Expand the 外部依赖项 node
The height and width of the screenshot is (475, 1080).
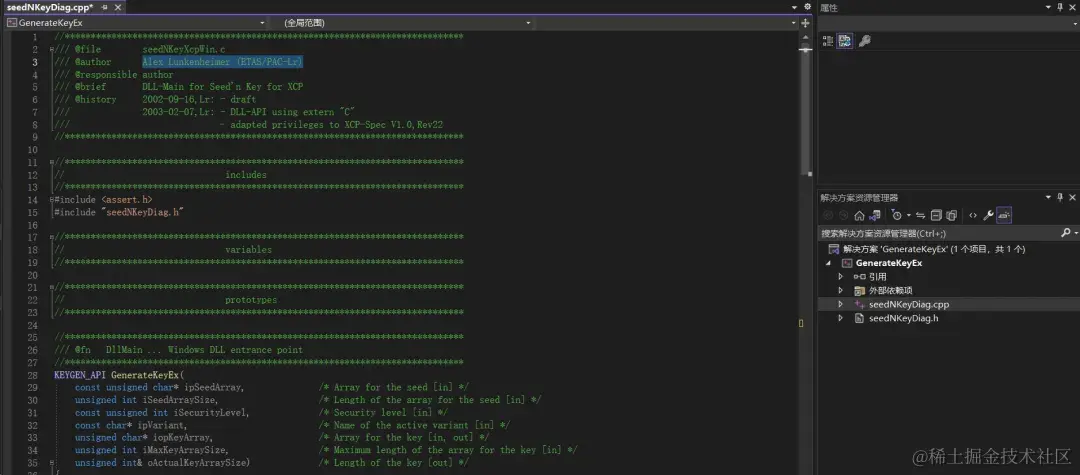click(x=840, y=291)
